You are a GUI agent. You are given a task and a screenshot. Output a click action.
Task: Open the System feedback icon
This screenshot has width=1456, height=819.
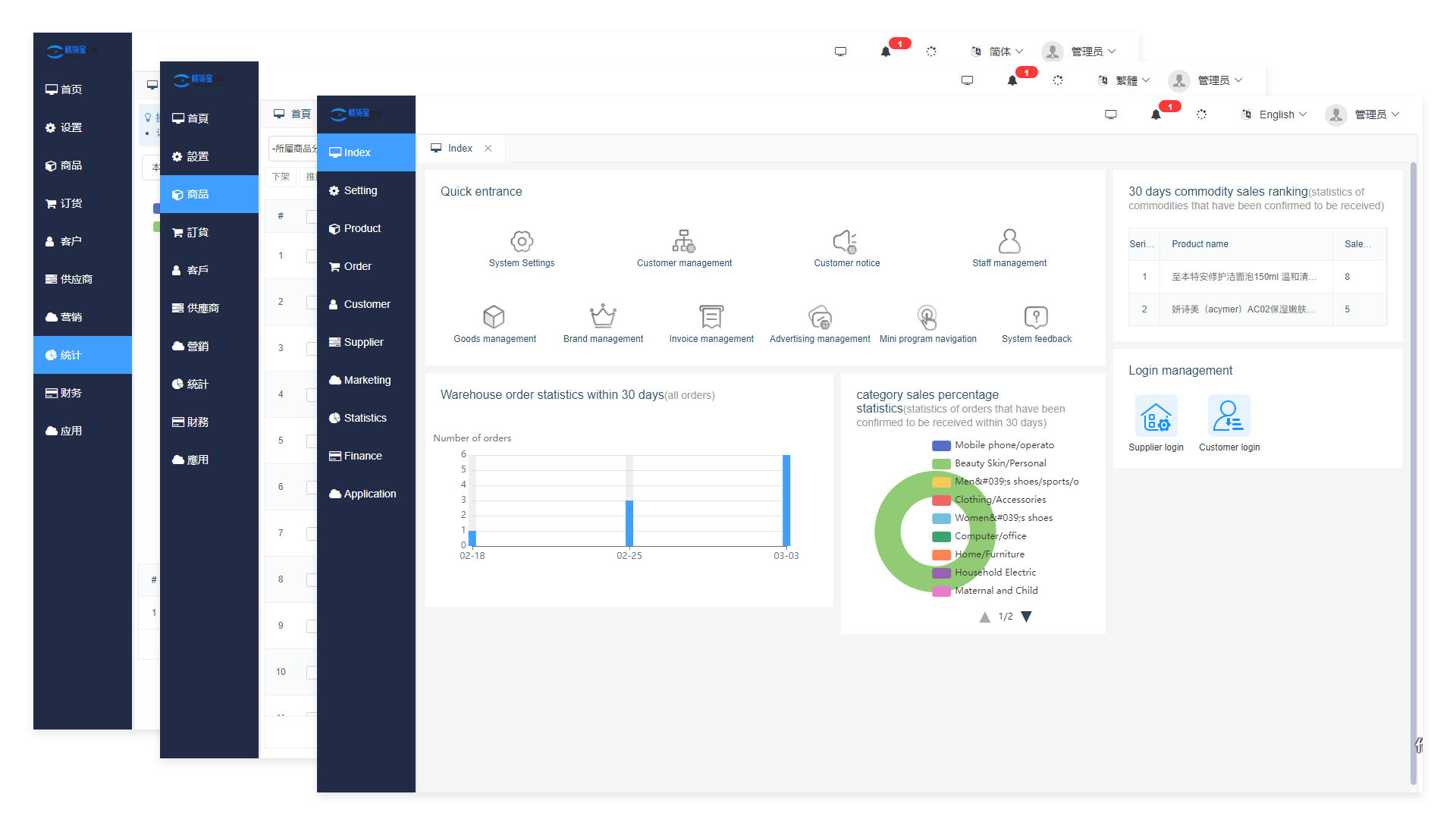(x=1036, y=317)
